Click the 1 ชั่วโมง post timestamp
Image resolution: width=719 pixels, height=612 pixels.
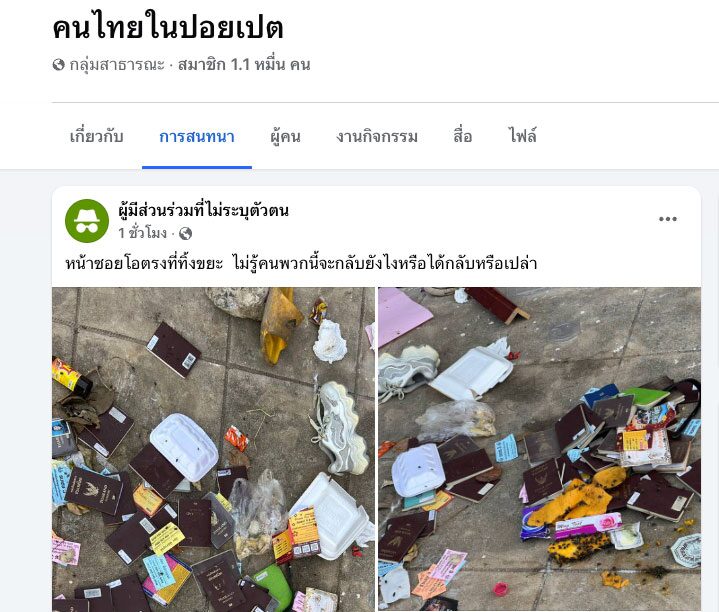pyautogui.click(x=142, y=233)
